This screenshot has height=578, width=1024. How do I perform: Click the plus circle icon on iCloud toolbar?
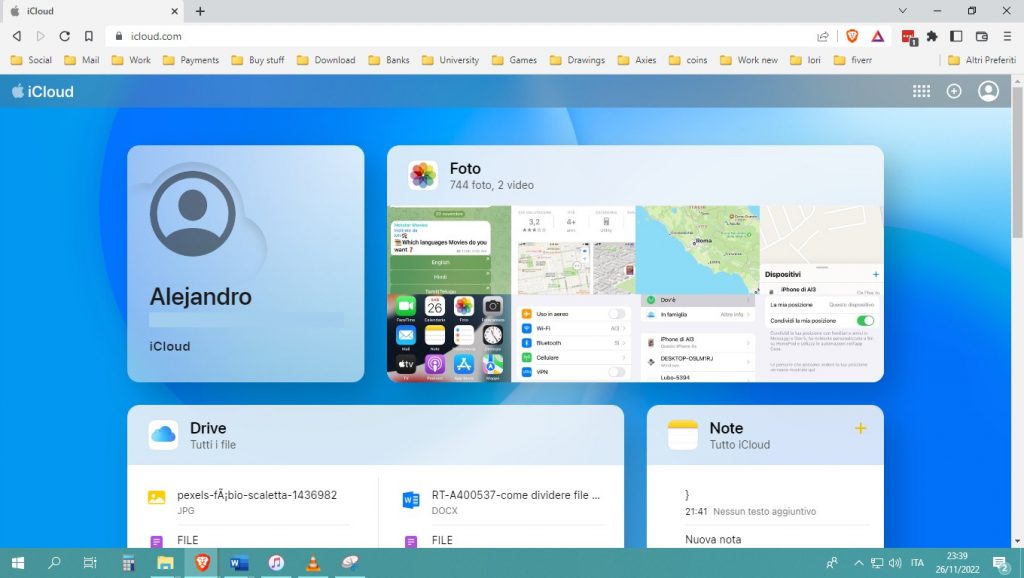point(954,91)
